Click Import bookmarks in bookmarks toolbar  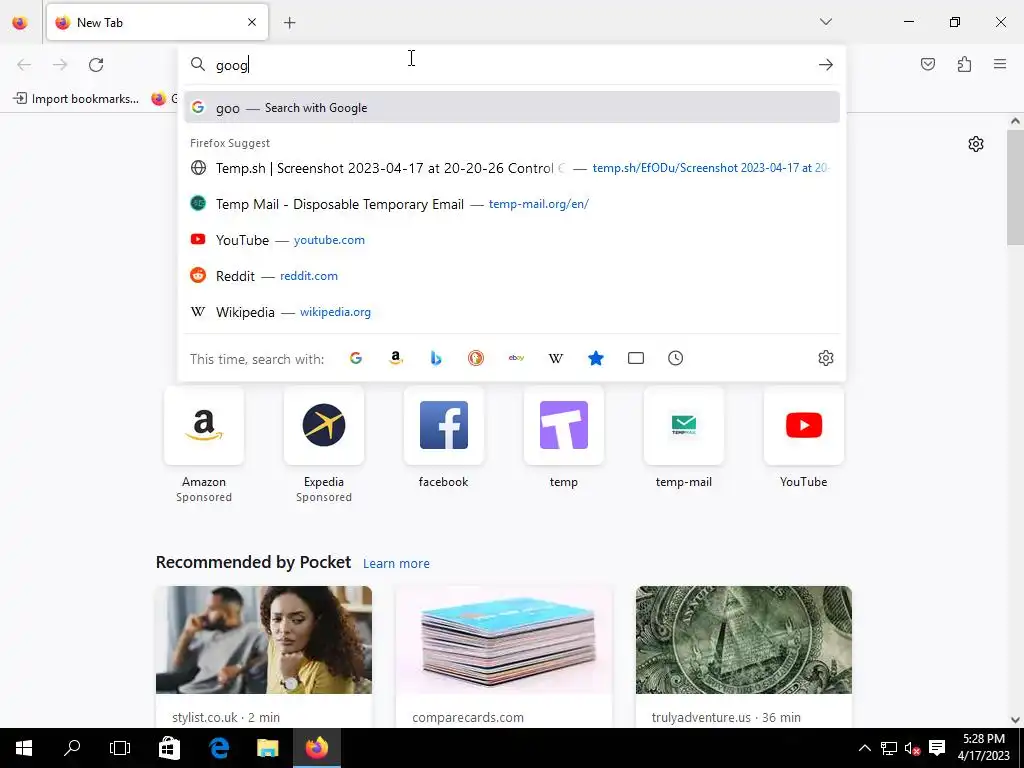coord(76,99)
